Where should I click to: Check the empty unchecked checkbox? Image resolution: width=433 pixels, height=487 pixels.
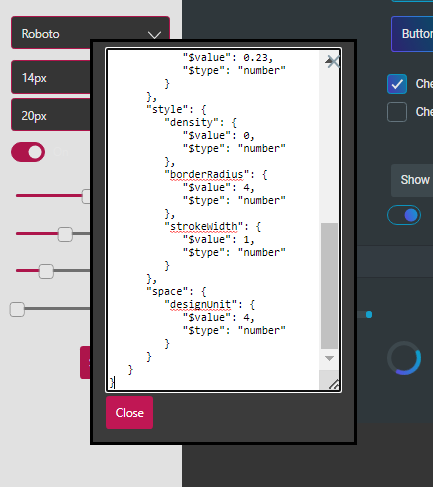(397, 112)
